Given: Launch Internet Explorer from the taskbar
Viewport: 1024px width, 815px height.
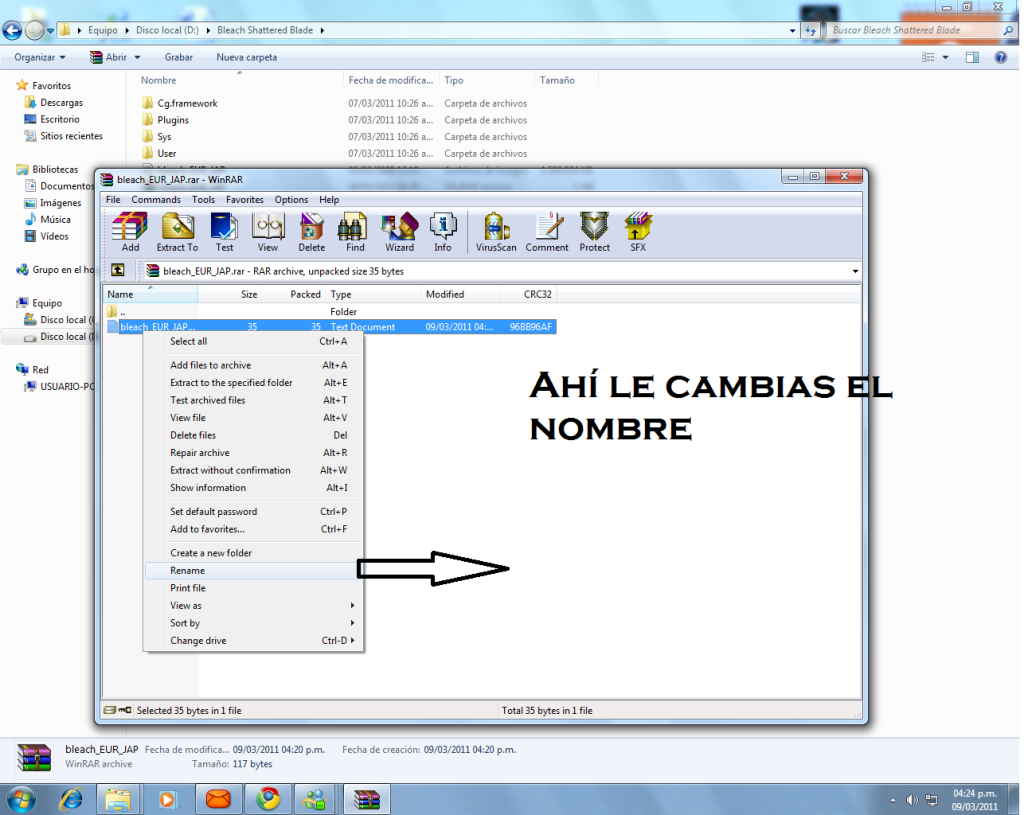Looking at the screenshot, I should click(71, 799).
